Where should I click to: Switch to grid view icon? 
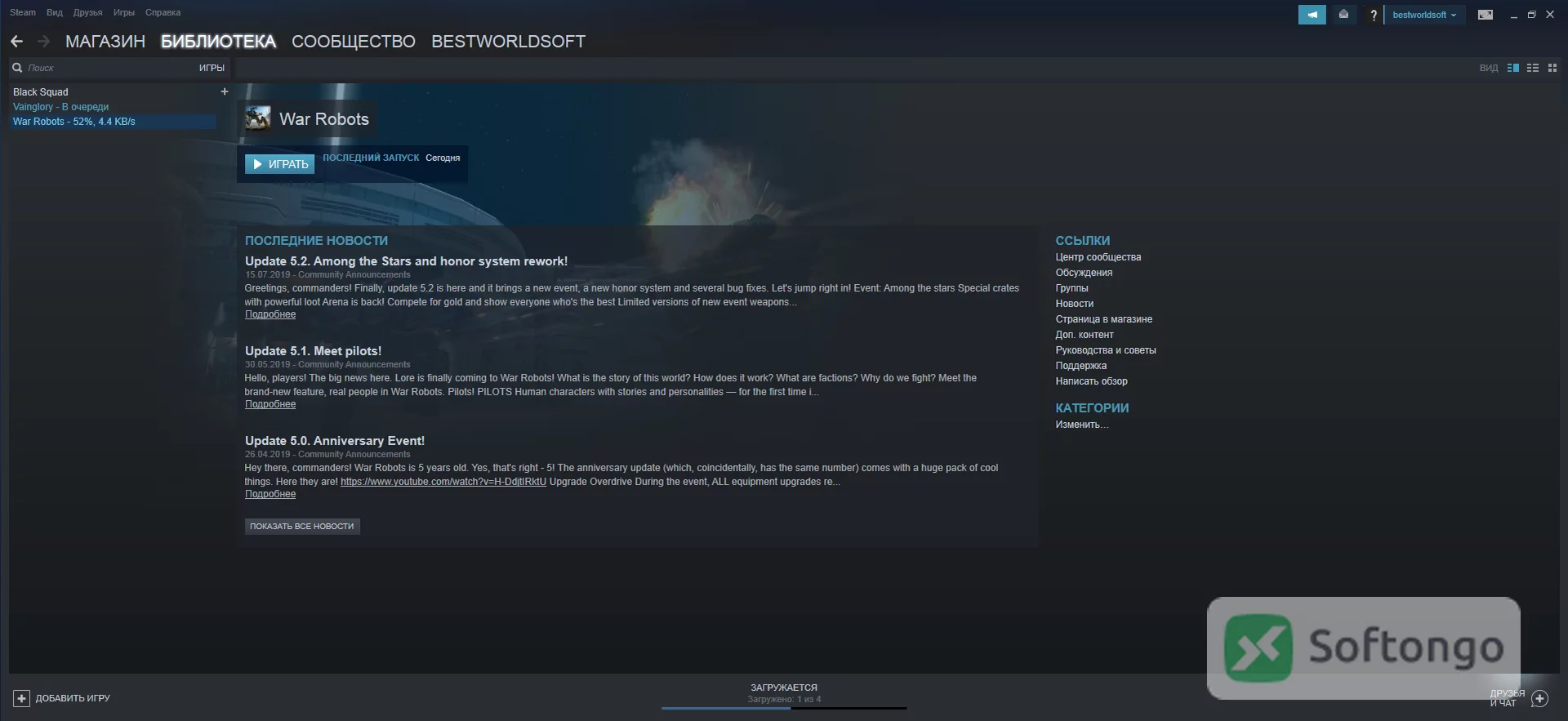[1552, 68]
